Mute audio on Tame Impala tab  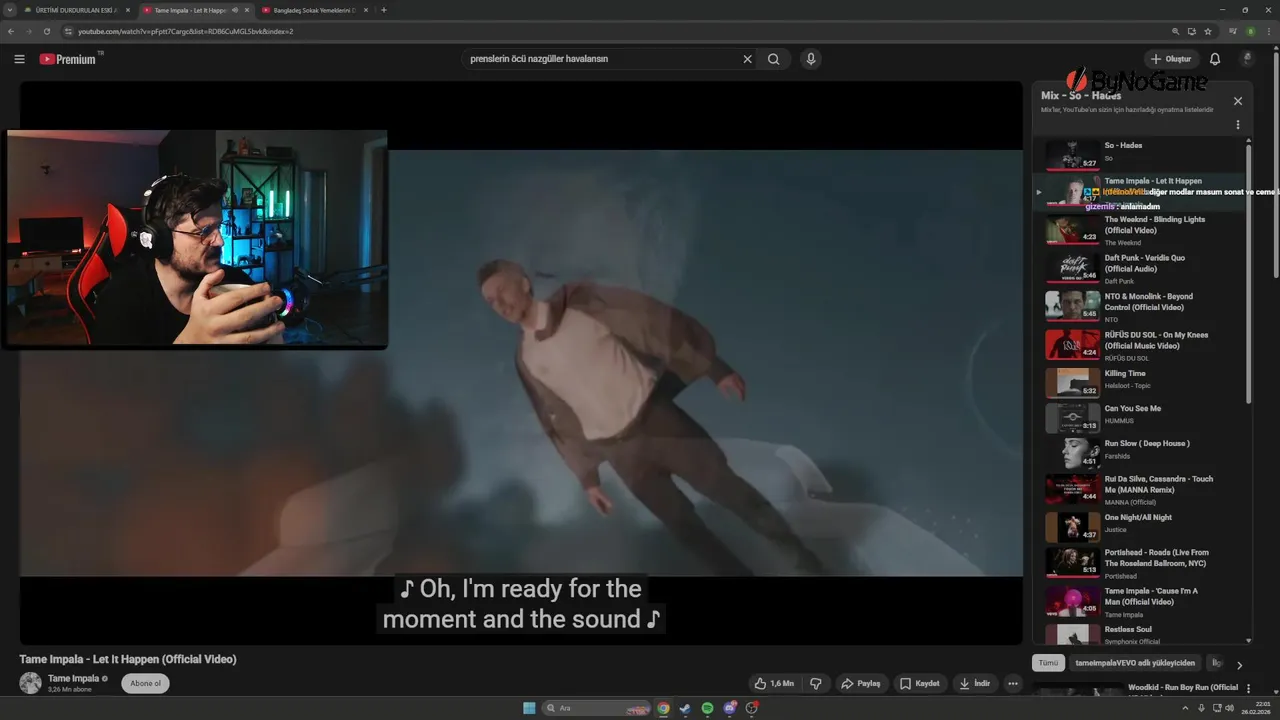click(235, 10)
